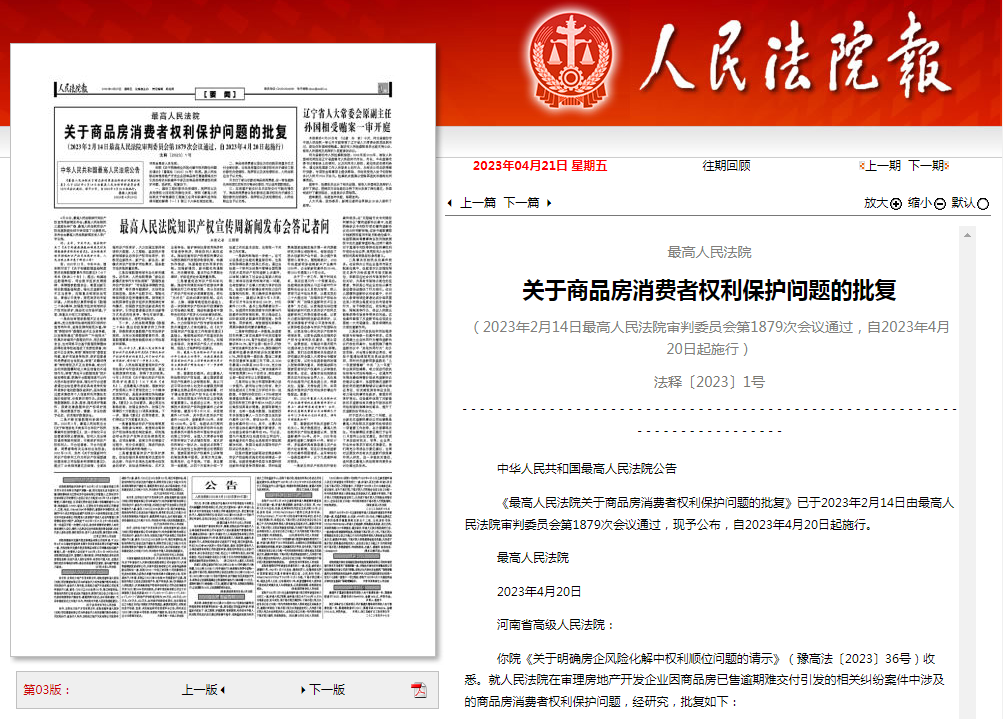
Task: Click the zoom in (放大) plus icon
Action: point(896,203)
